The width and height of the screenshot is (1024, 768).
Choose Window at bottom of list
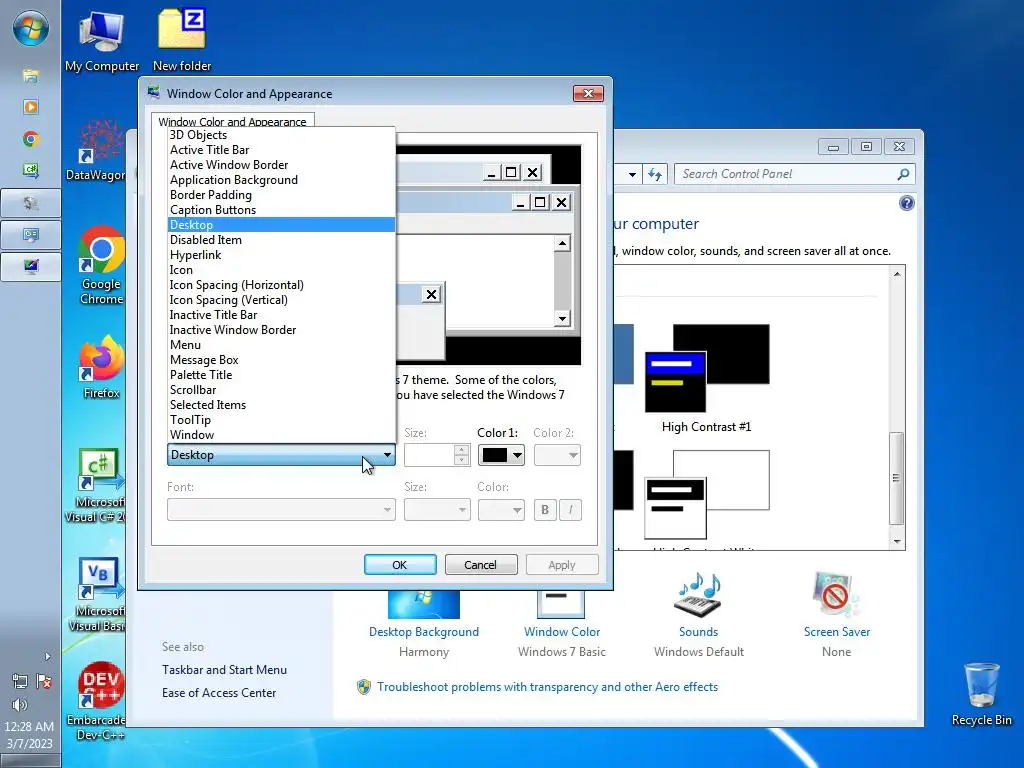click(281, 435)
